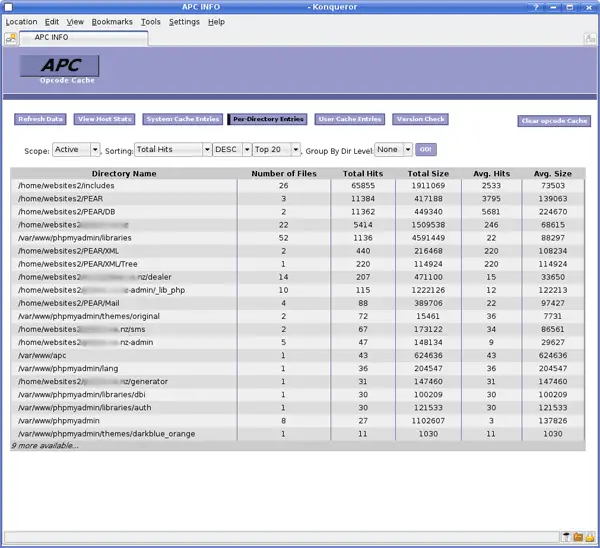
Task: Click the GO! button
Action: coord(426,149)
